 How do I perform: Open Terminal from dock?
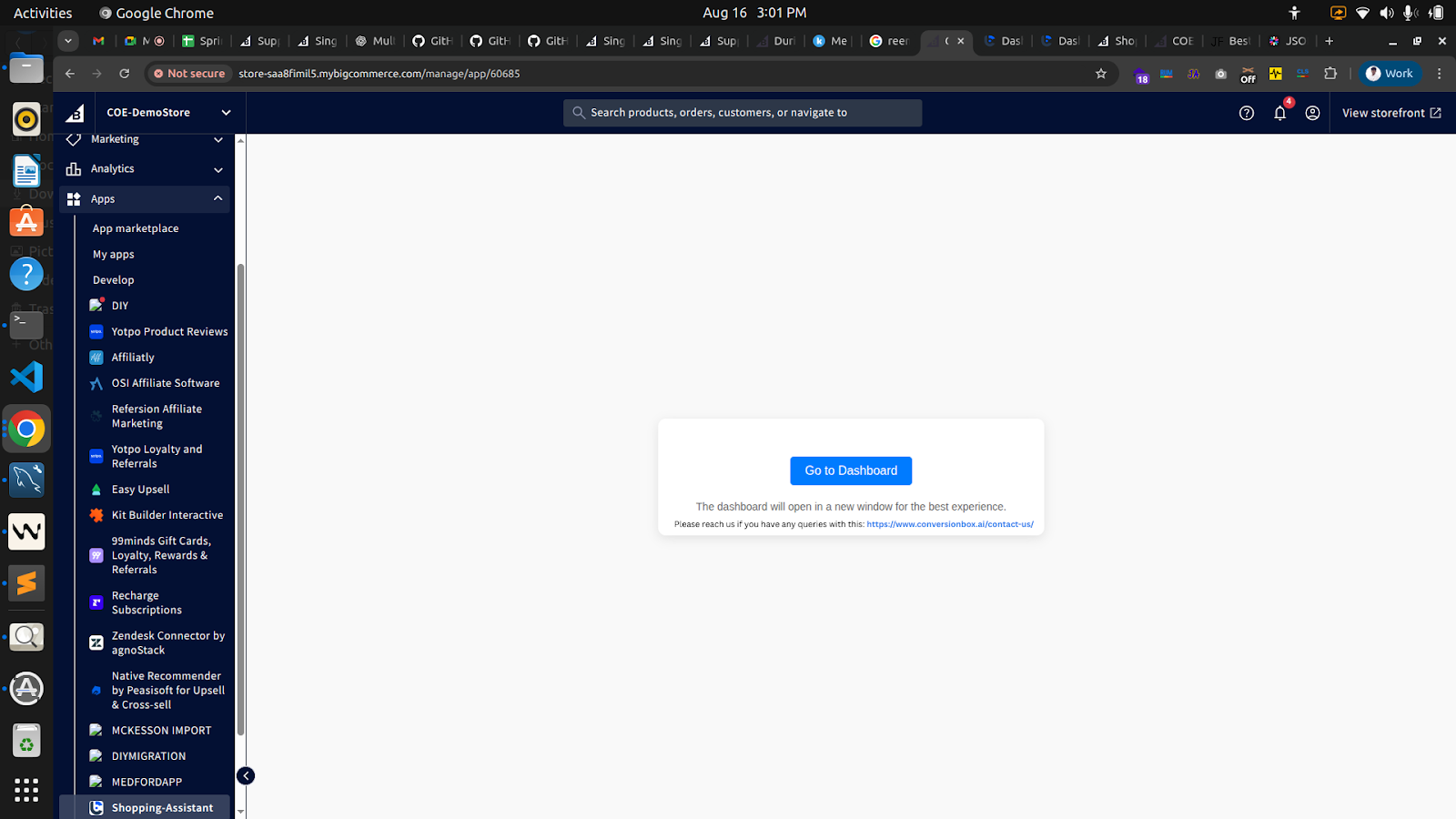tap(26, 325)
